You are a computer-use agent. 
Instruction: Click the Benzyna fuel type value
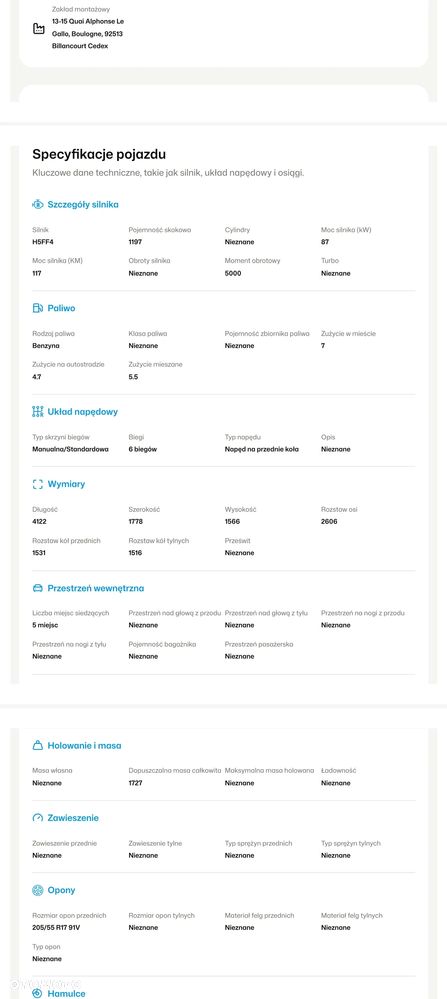click(x=45, y=346)
